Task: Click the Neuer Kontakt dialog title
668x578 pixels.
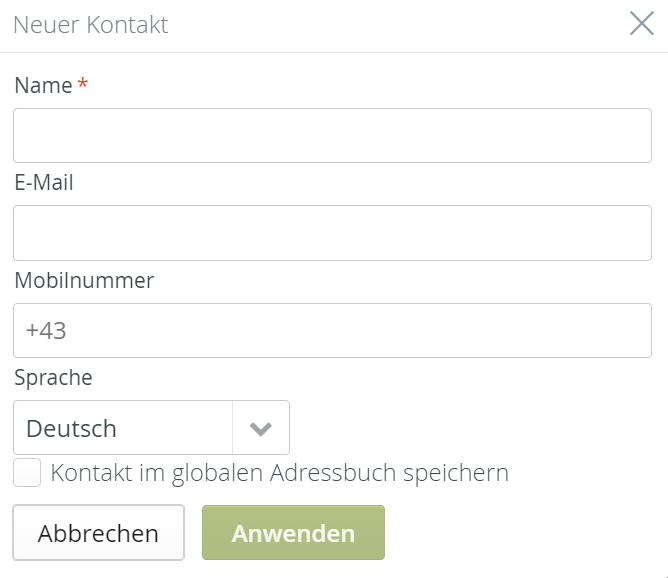Action: [x=90, y=25]
